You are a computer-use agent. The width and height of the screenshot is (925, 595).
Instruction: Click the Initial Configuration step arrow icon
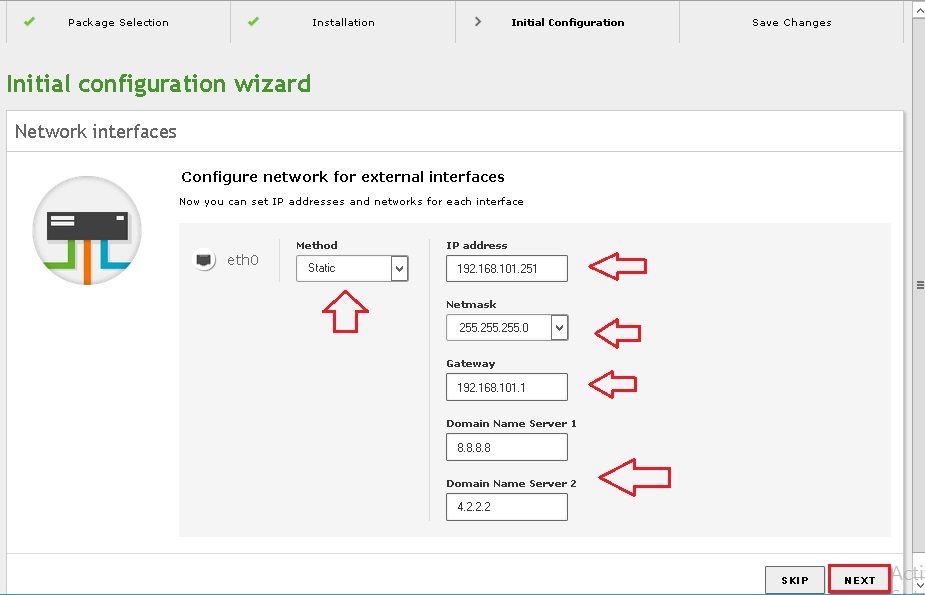[x=478, y=22]
